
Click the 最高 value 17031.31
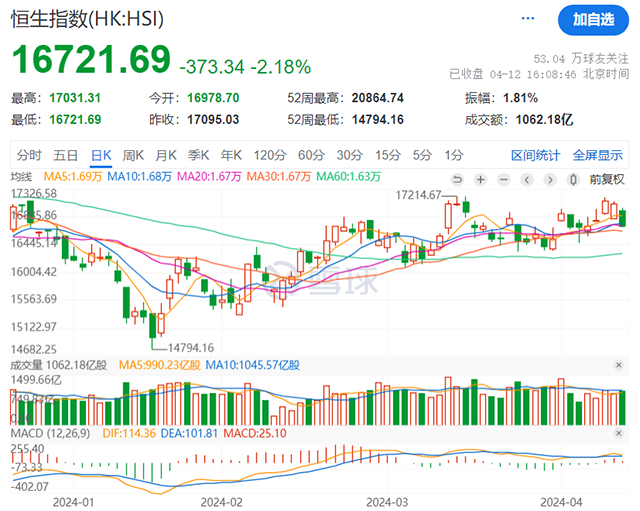coord(75,98)
